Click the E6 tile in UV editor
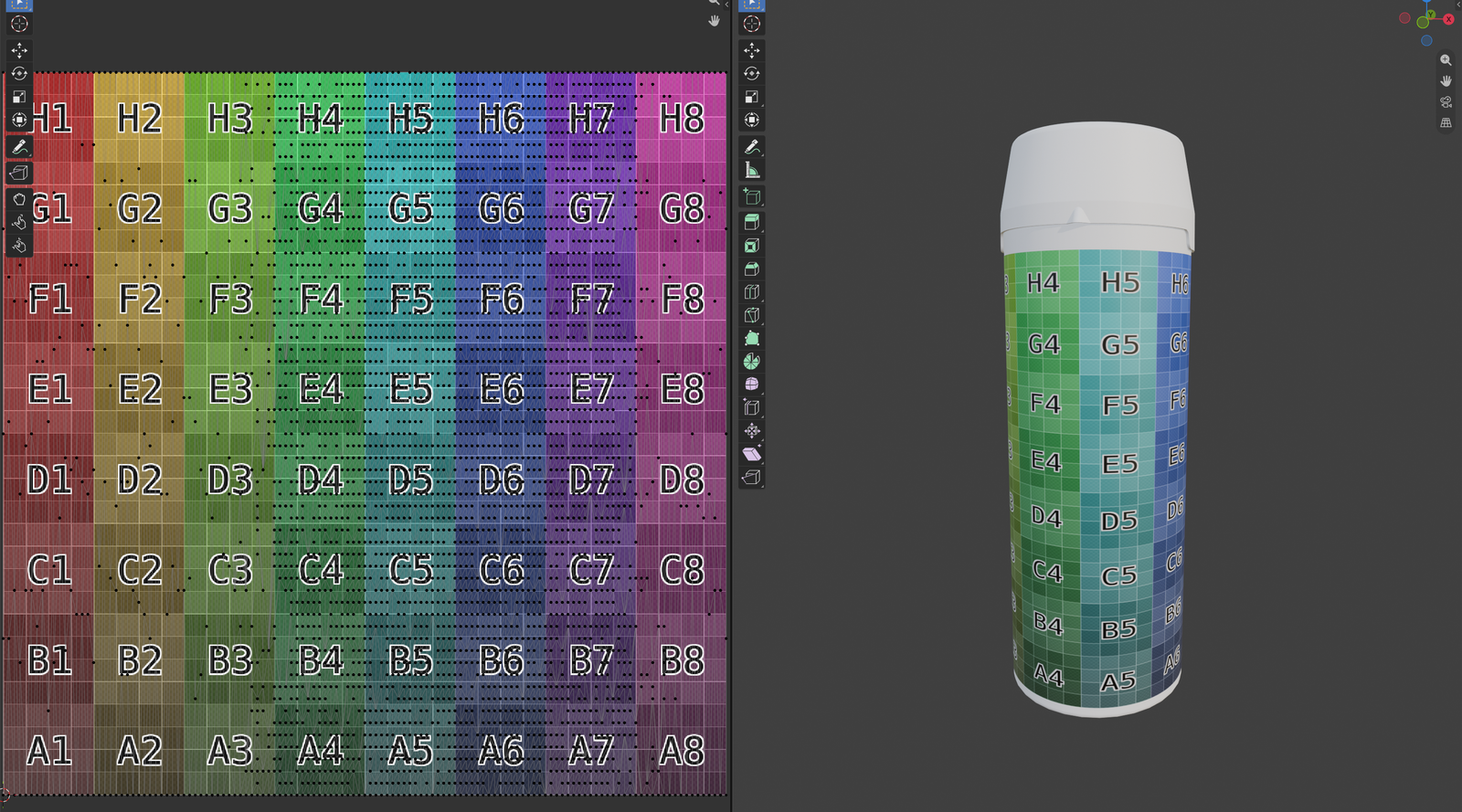This screenshot has width=1462, height=812. click(501, 390)
